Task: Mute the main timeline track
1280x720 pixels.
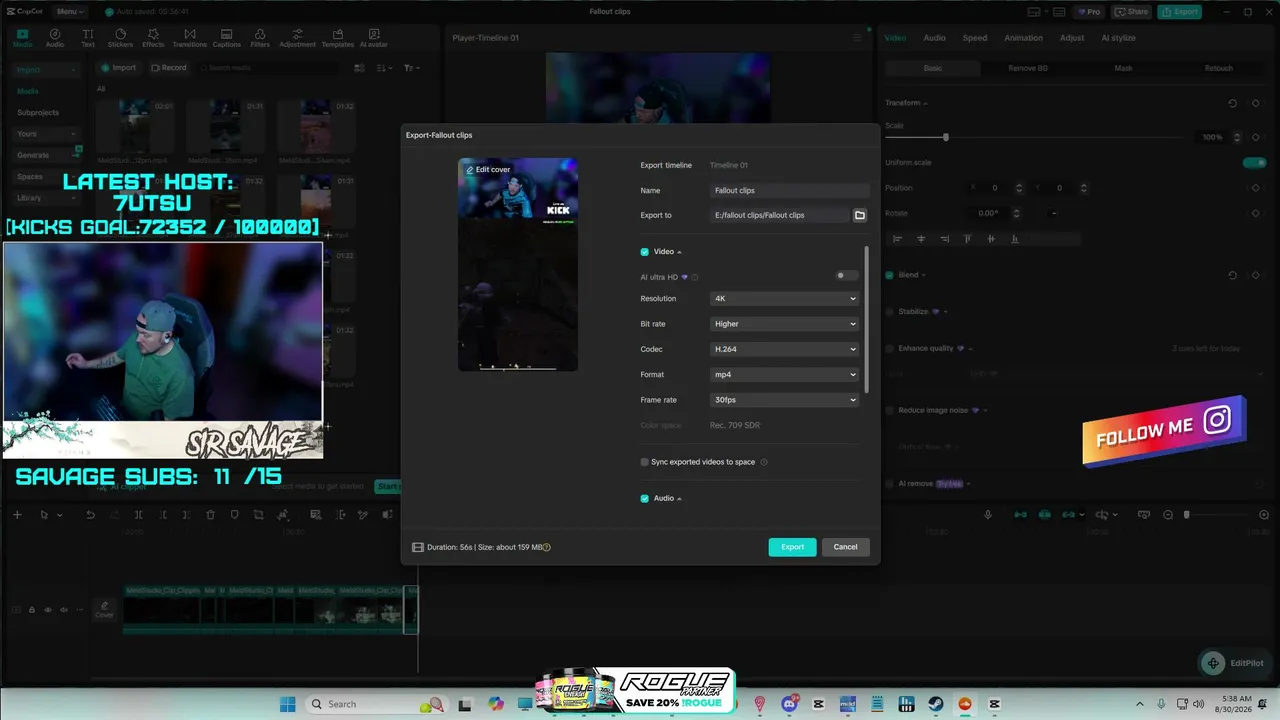Action: (x=64, y=610)
